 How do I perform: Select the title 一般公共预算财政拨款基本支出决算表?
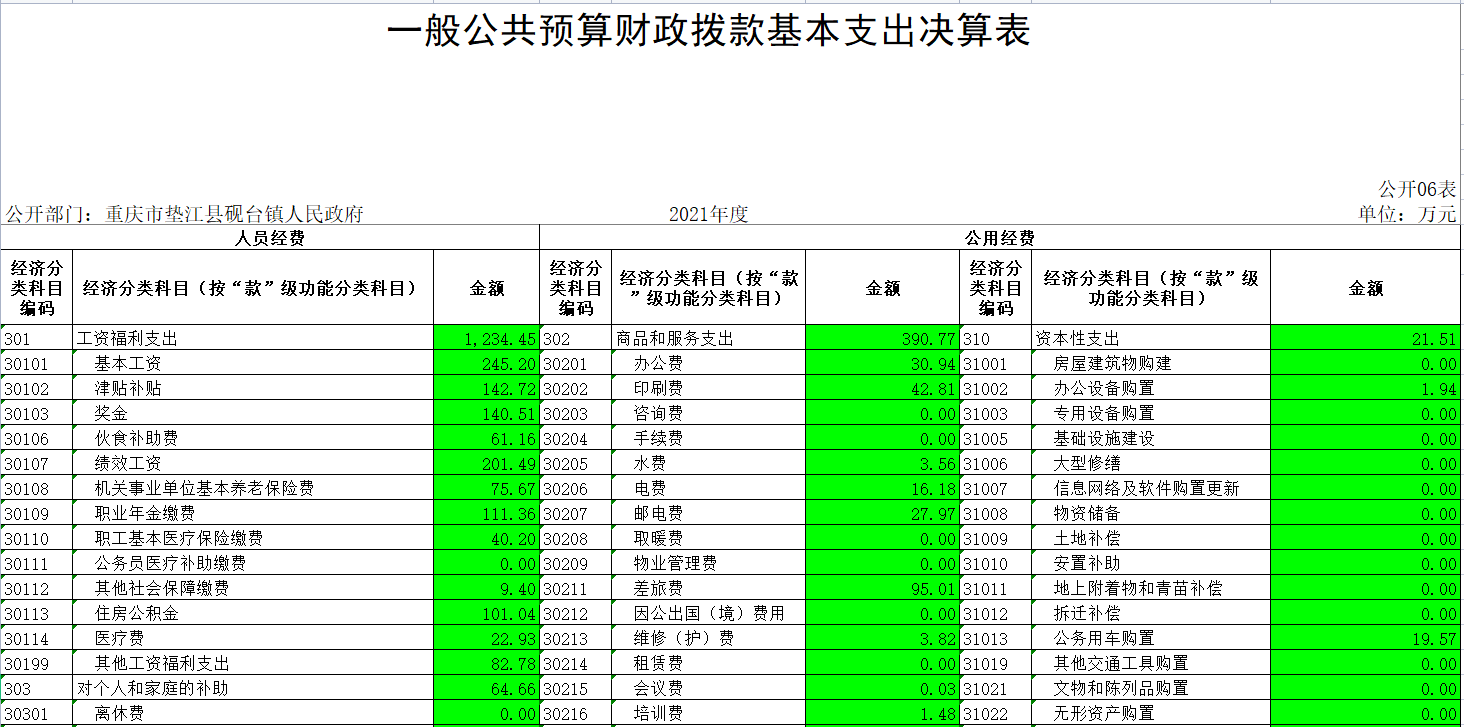tap(709, 32)
